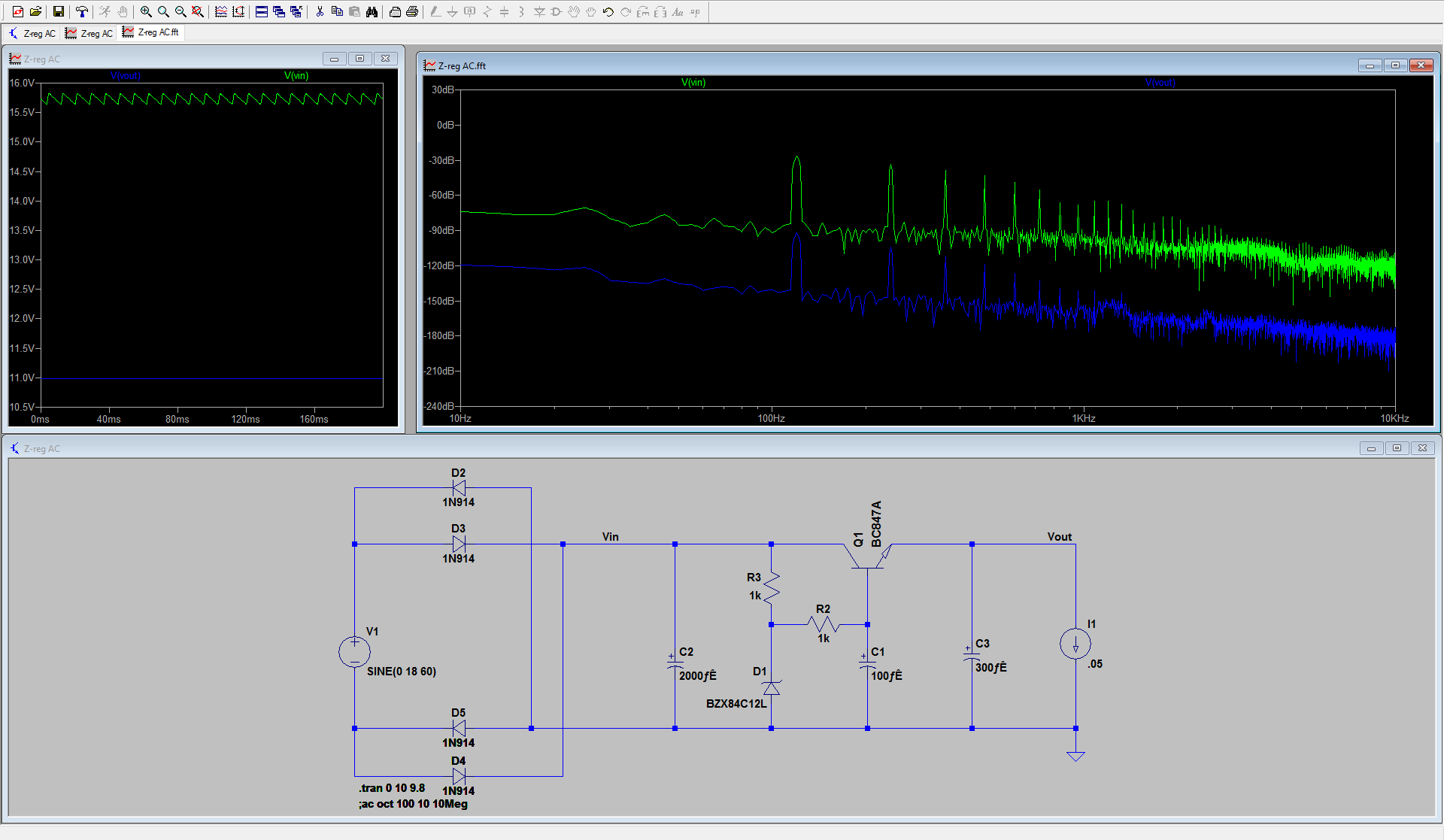Close all windows icon
The height and width of the screenshot is (840, 1444).
pos(296,11)
